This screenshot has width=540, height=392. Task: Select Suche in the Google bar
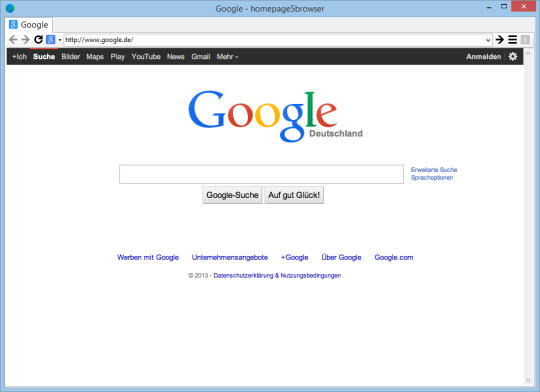pos(44,56)
